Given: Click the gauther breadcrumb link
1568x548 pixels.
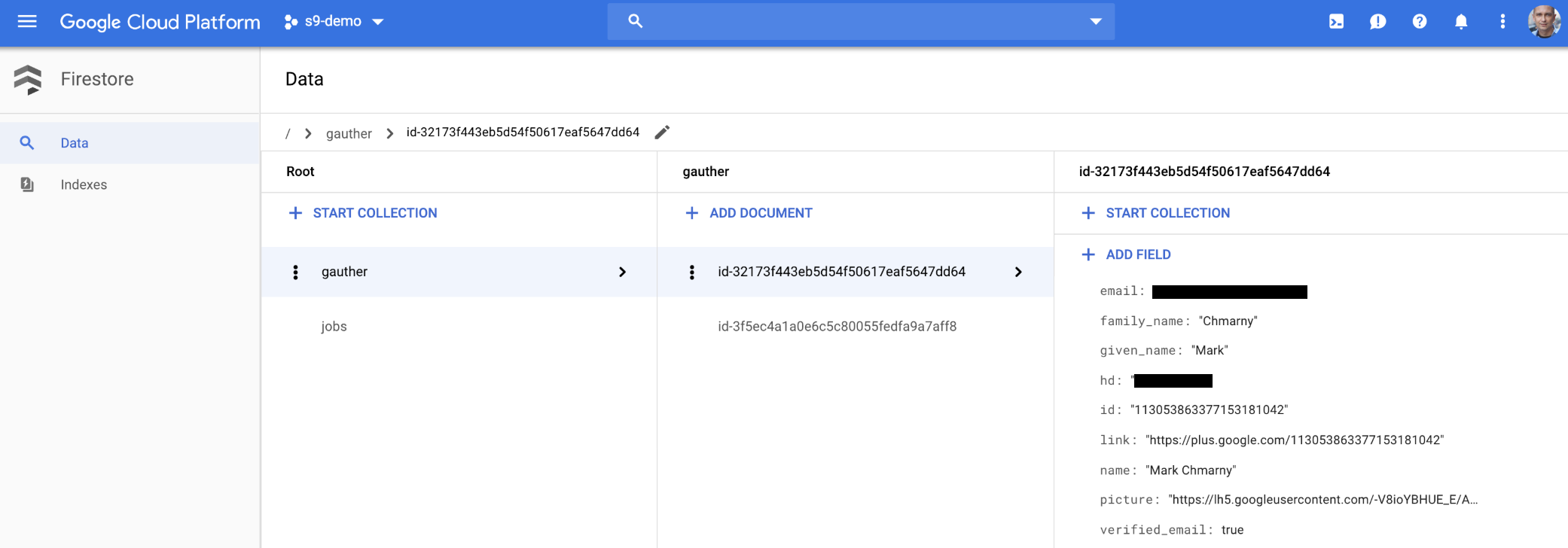Looking at the screenshot, I should pyautogui.click(x=349, y=133).
